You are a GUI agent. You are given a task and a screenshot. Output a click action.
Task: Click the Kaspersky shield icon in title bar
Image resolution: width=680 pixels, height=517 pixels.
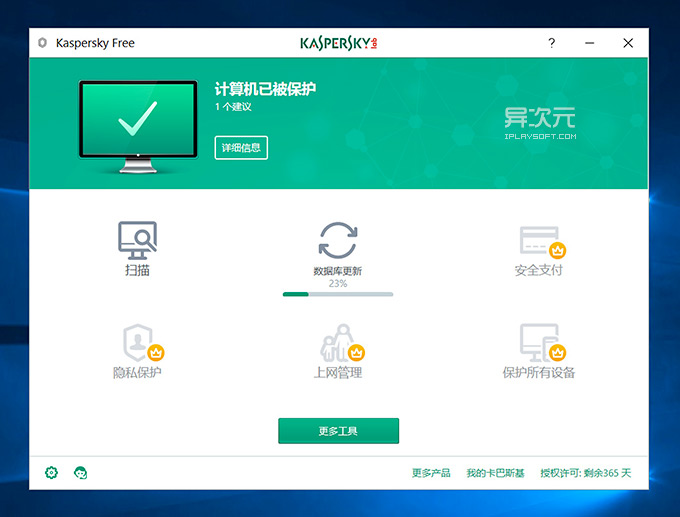point(42,43)
